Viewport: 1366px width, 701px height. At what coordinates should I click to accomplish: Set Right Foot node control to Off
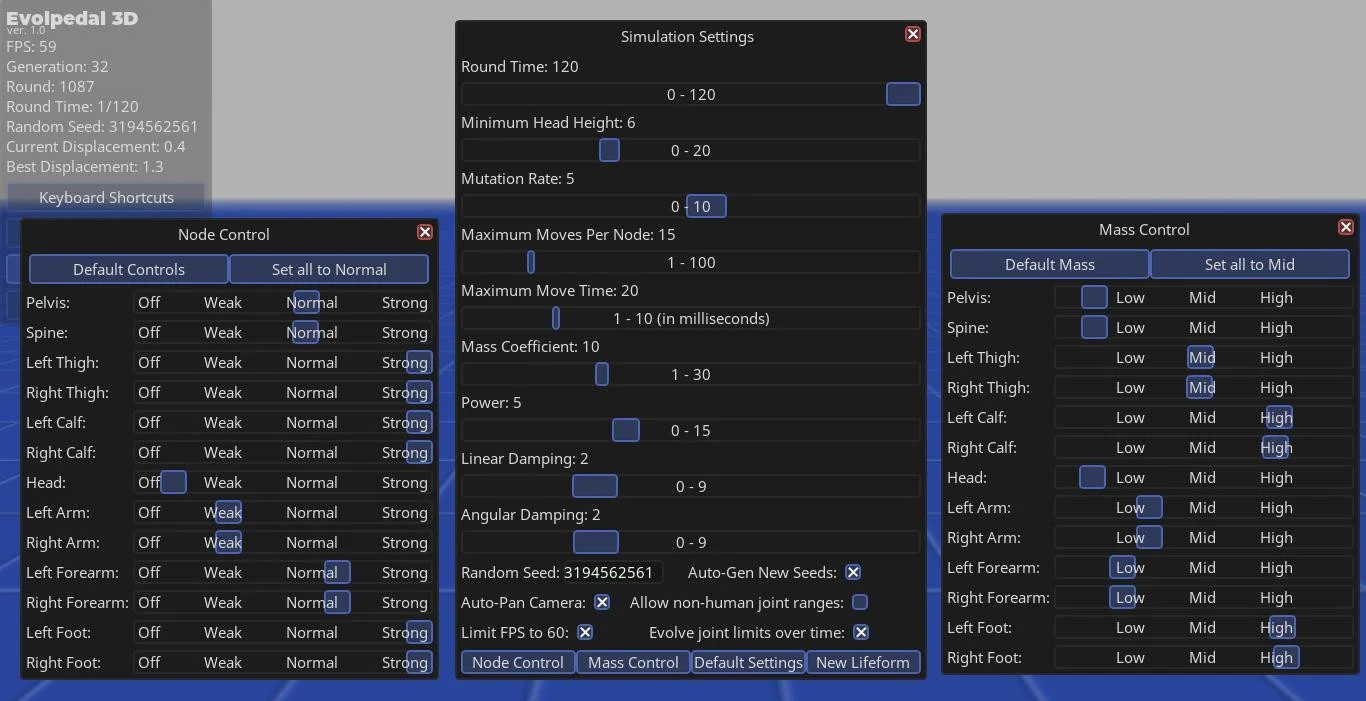pyautogui.click(x=149, y=662)
